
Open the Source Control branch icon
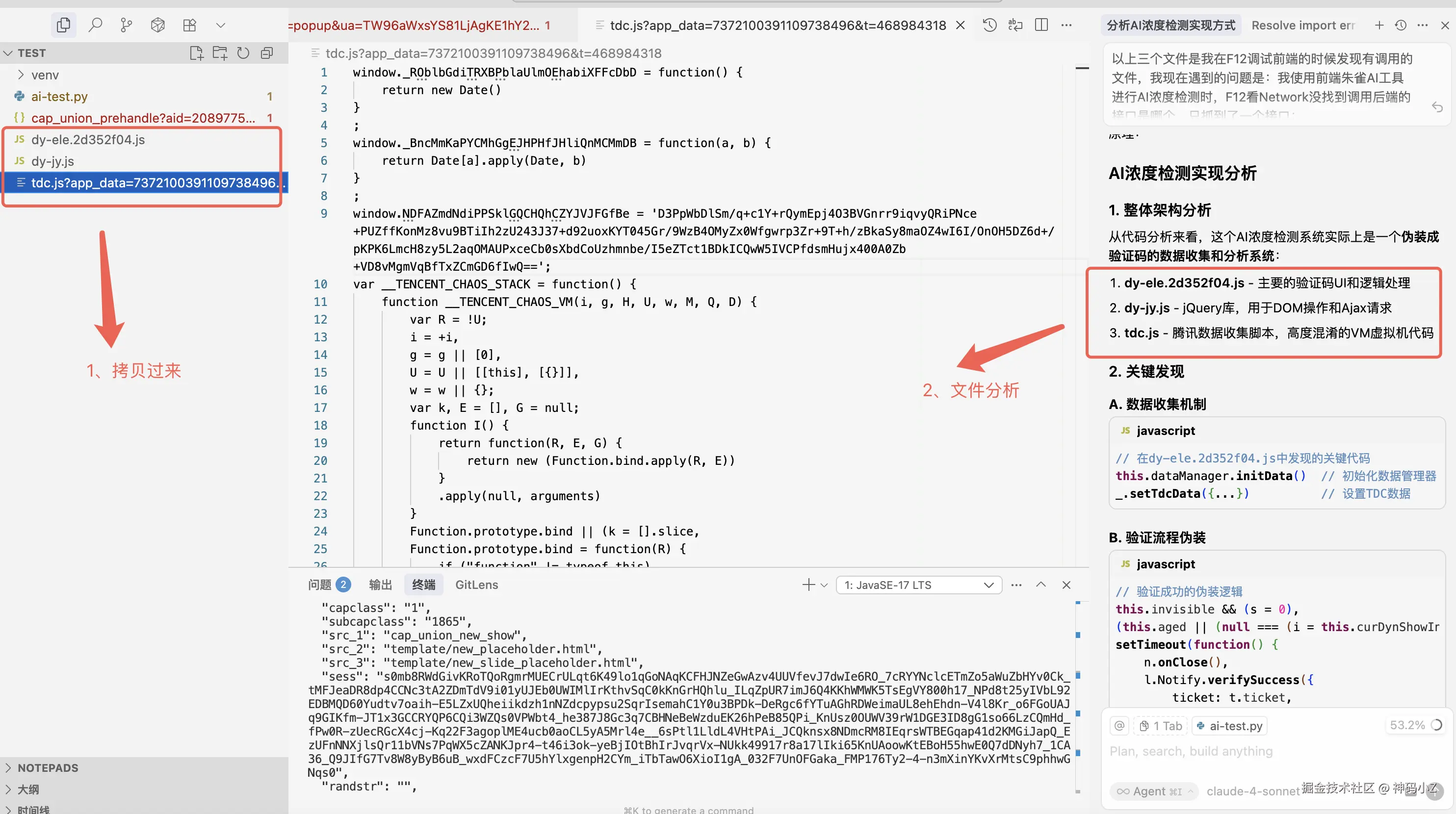[126, 25]
